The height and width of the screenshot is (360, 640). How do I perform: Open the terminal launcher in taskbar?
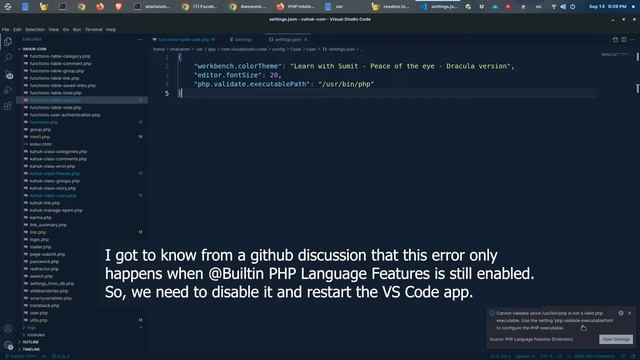pos(62,7)
